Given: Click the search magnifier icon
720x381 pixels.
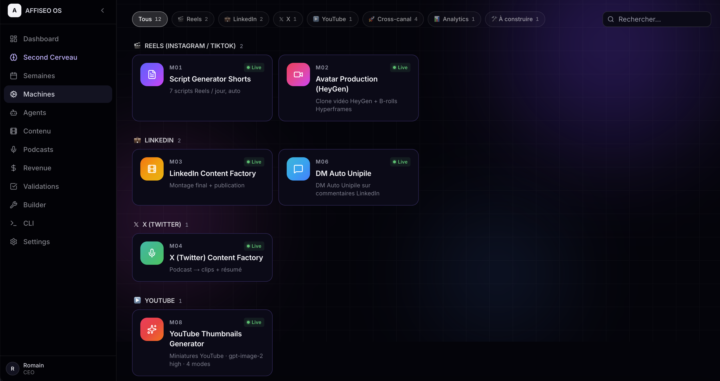Looking at the screenshot, I should (611, 19).
